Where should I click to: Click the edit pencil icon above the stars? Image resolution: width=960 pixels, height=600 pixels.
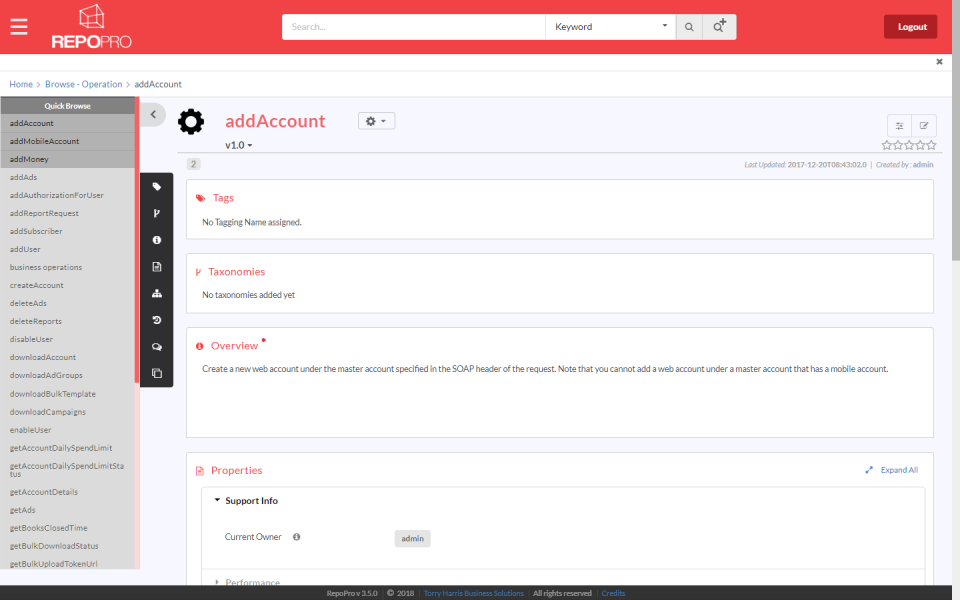tap(923, 126)
